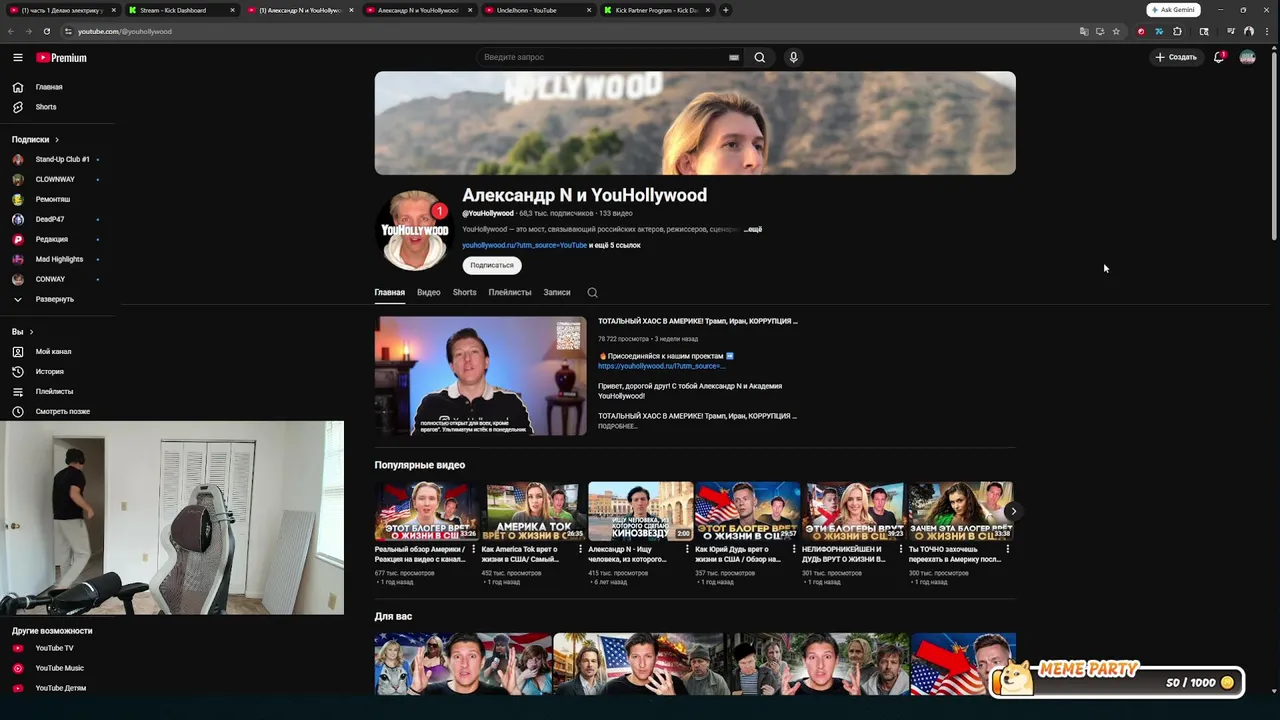Open the notifications bell

pyautogui.click(x=1219, y=57)
